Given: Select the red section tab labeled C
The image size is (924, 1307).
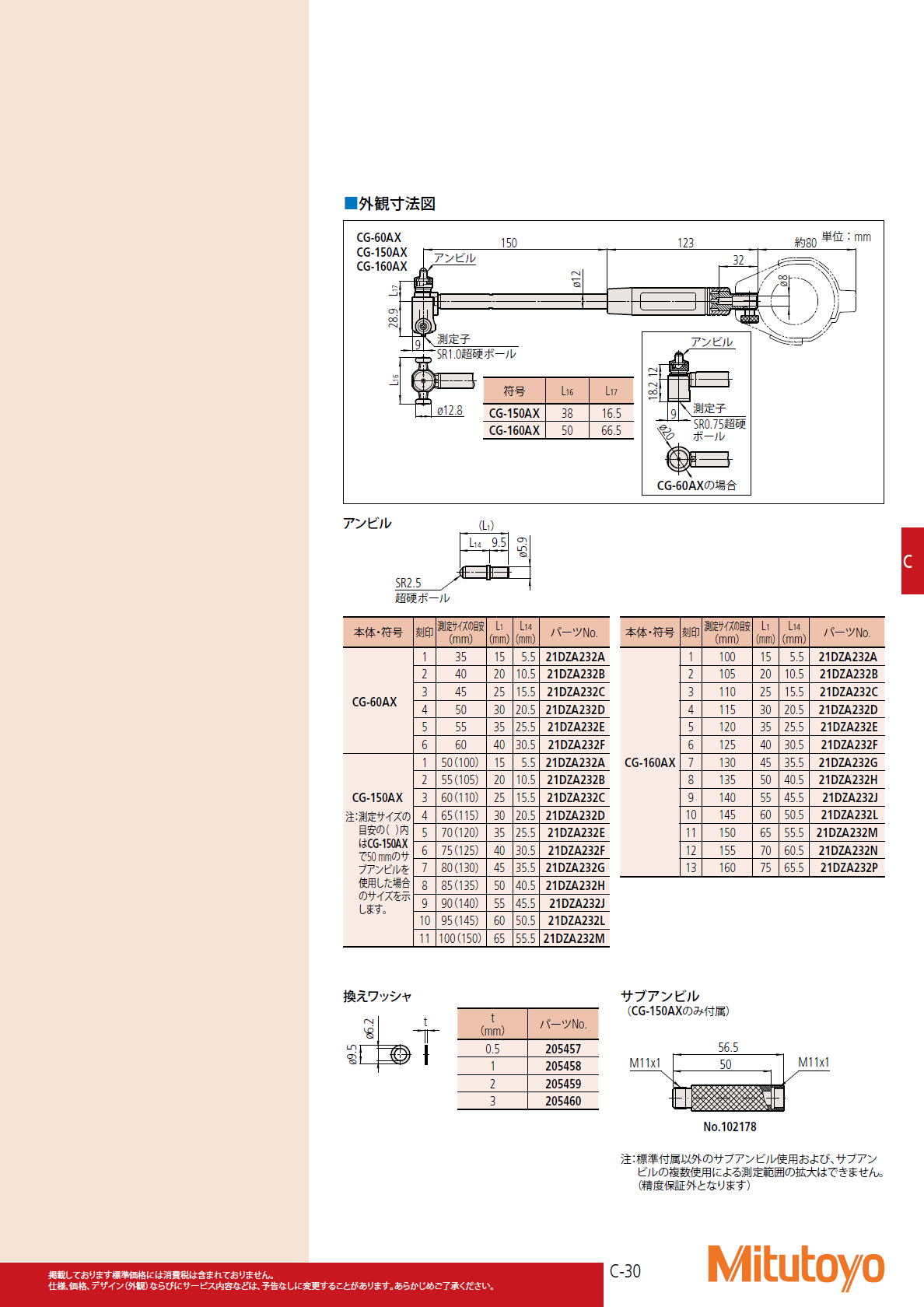Looking at the screenshot, I should click(x=912, y=561).
